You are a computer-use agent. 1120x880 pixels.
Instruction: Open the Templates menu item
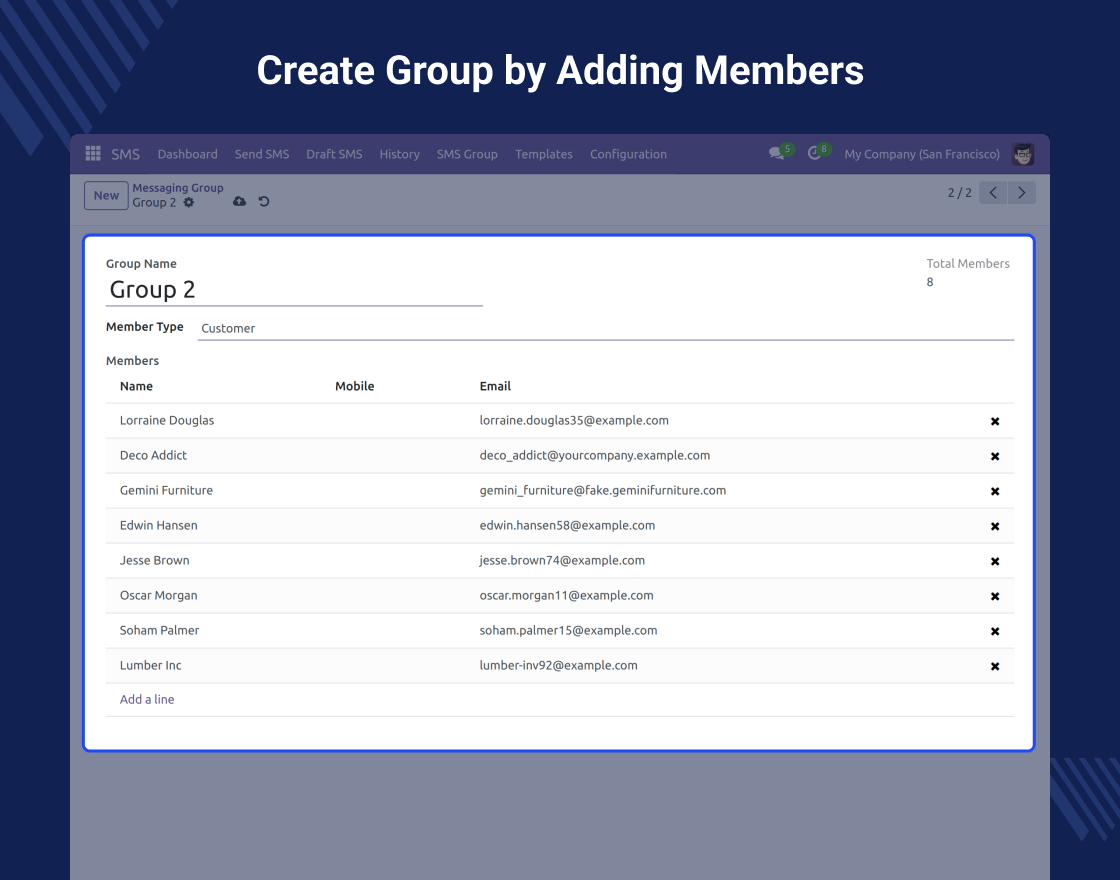click(544, 154)
